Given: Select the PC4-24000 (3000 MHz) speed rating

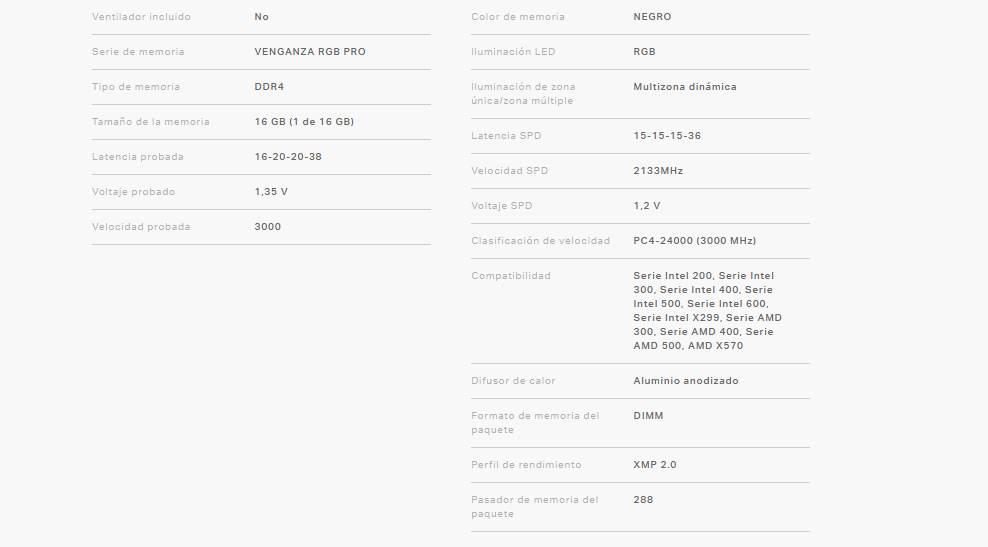Looking at the screenshot, I should 694,241.
